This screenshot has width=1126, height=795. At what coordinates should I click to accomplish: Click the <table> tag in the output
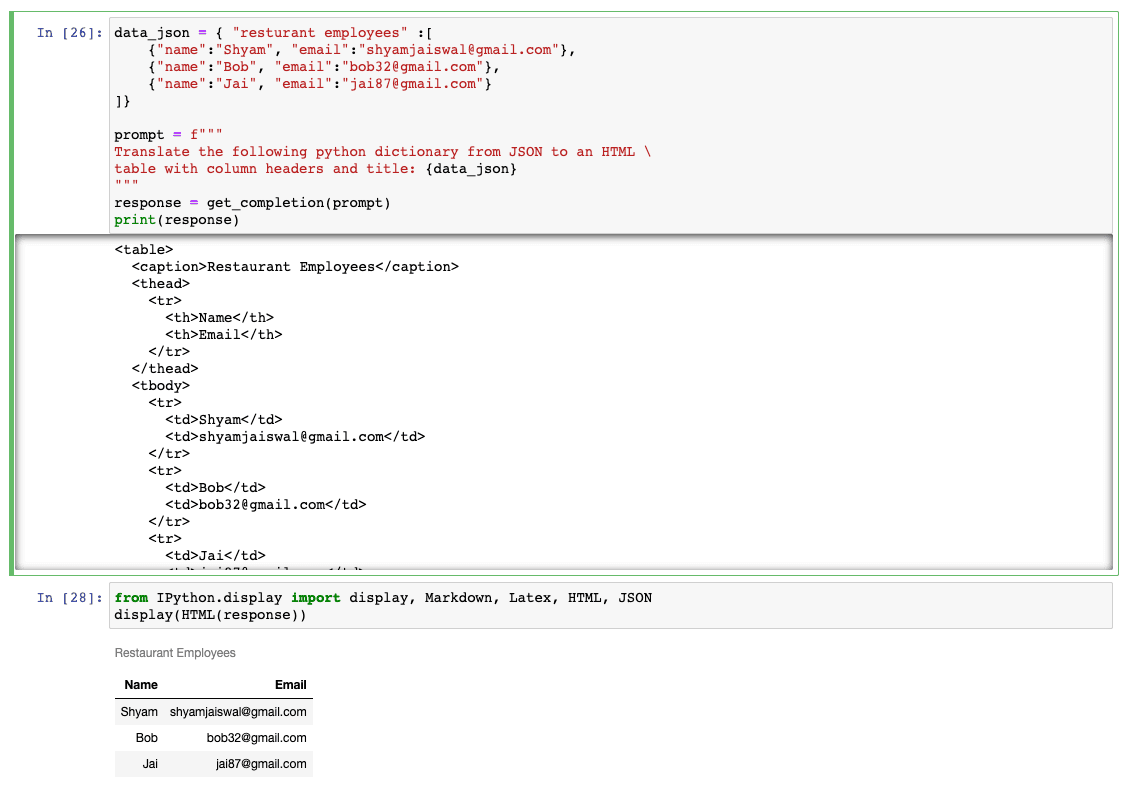[144, 249]
